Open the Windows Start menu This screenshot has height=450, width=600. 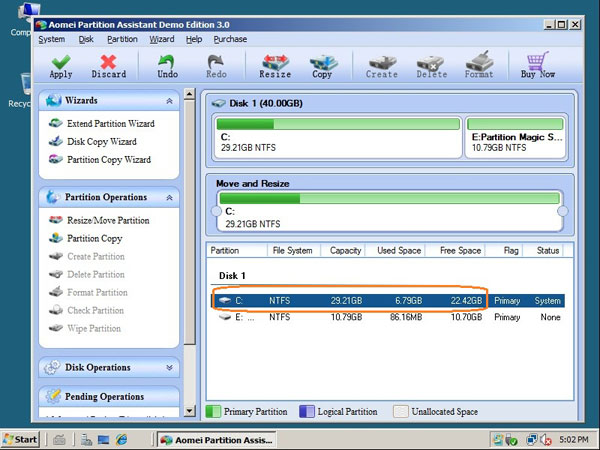(x=21, y=439)
